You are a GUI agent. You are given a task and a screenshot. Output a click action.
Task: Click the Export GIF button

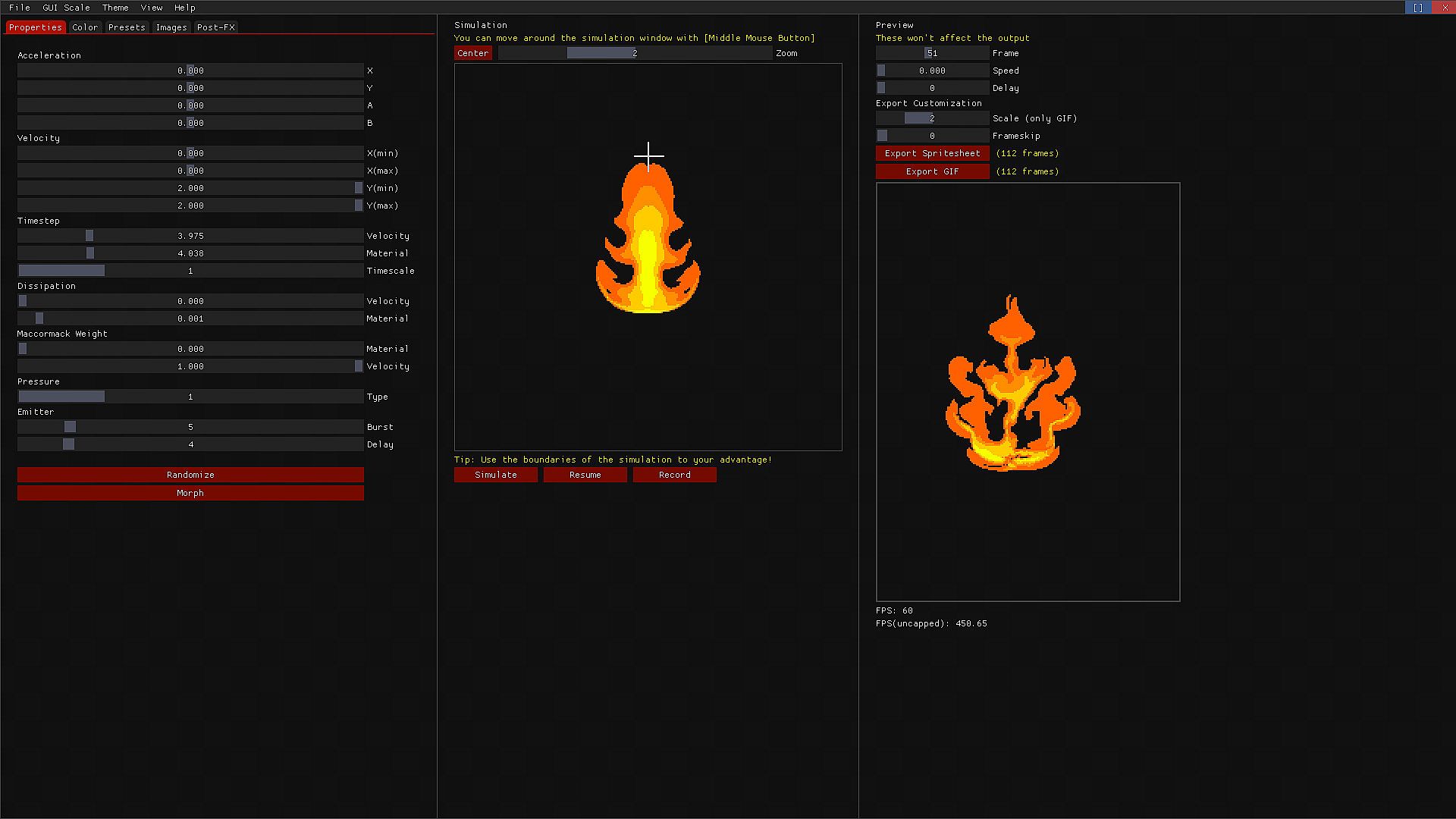click(932, 171)
